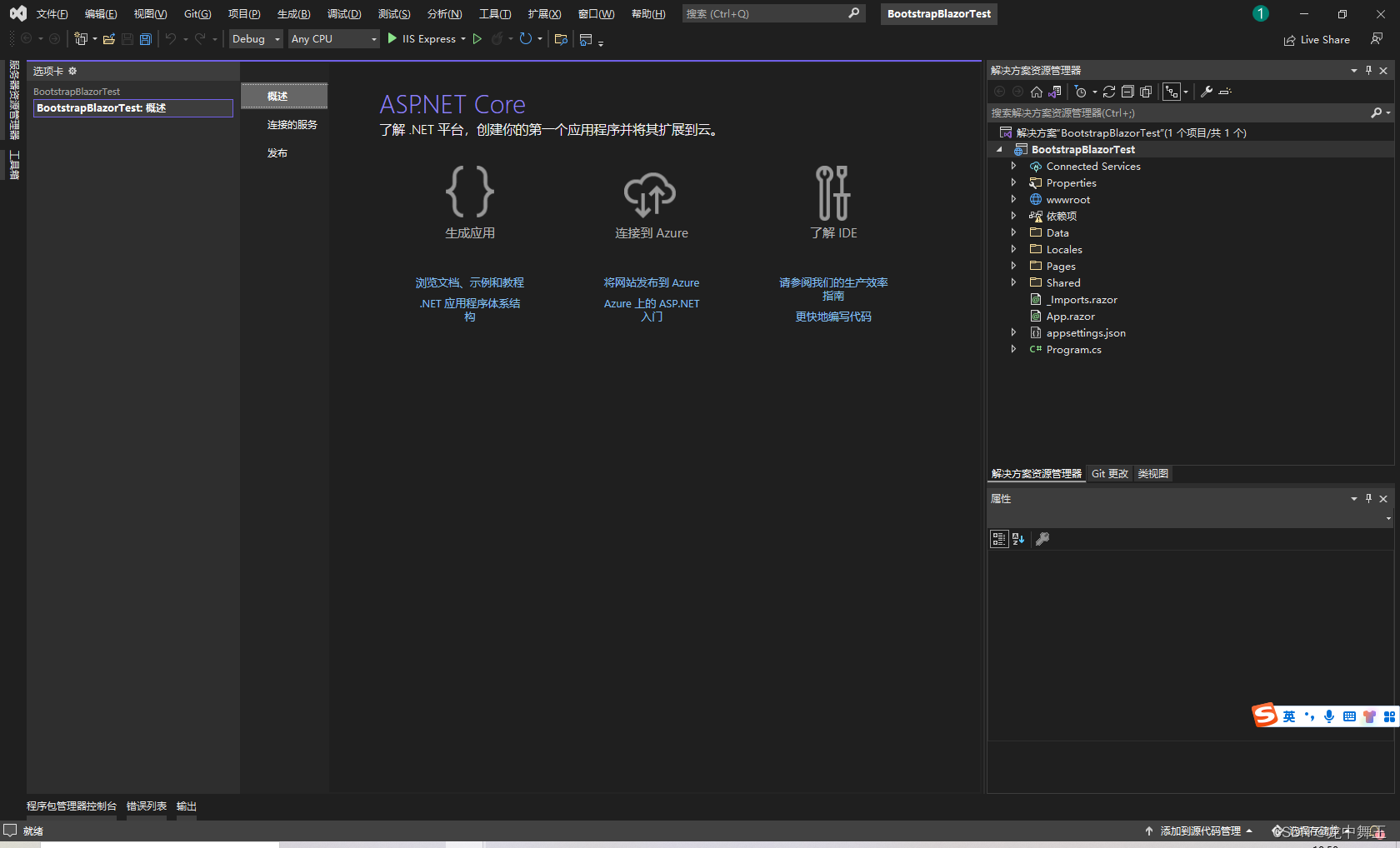Click search magnifier in Solution Explorer search box

pos(1377,112)
